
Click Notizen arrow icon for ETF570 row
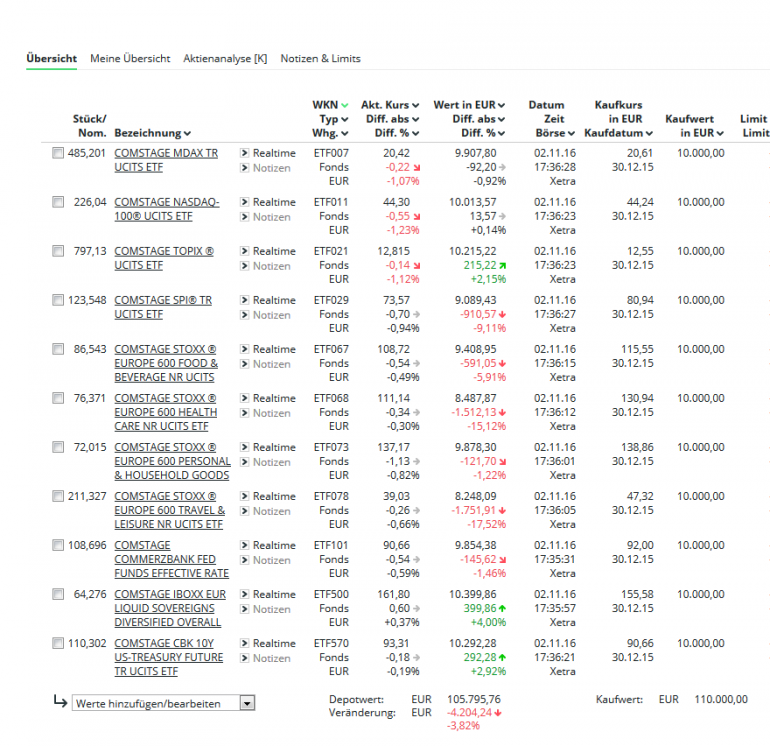[244, 658]
